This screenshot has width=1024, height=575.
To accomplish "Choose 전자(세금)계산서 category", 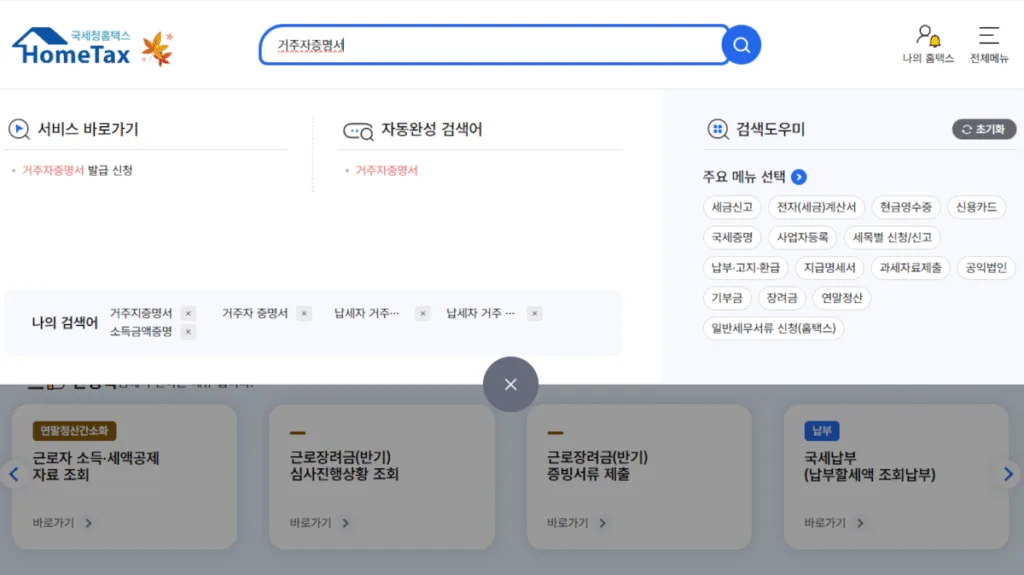I will pyautogui.click(x=816, y=207).
